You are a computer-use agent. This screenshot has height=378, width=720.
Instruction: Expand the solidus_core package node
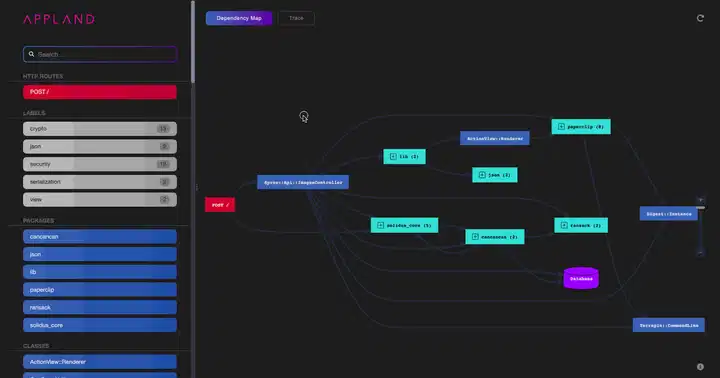(380, 226)
